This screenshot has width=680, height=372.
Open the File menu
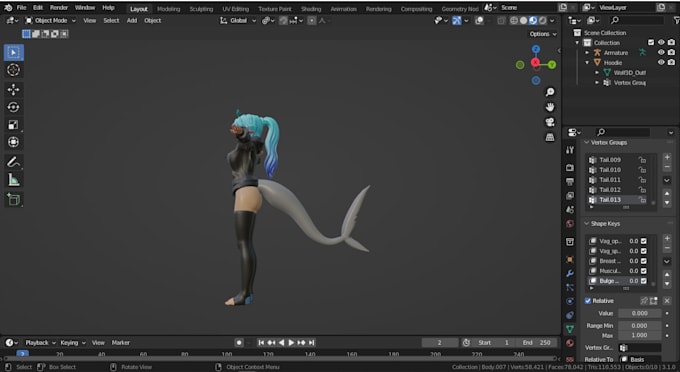click(21, 8)
